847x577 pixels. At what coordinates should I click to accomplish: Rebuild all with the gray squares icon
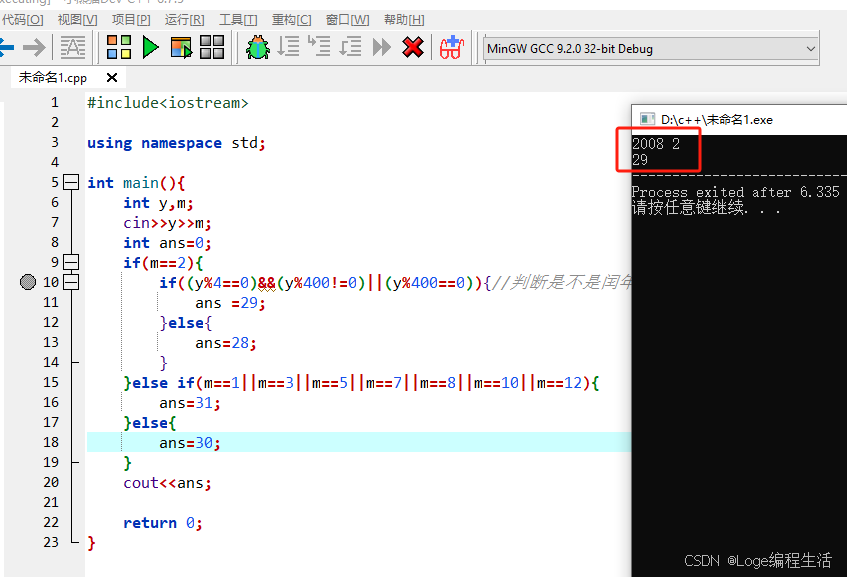(x=212, y=47)
